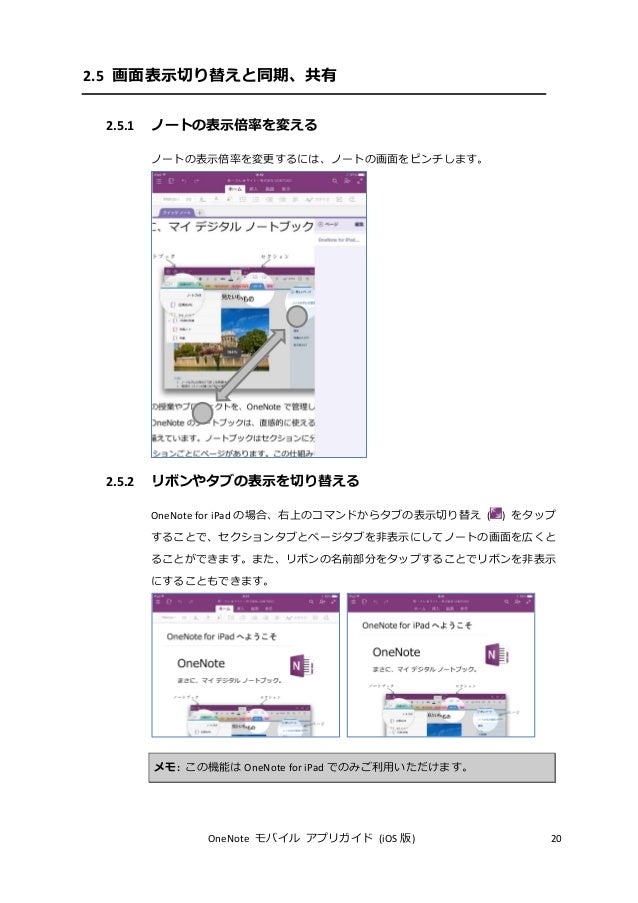The width and height of the screenshot is (638, 903).
Task: Click the heading 2.5.2 リボンやタブの表示を切り替える
Action: pyautogui.click(x=232, y=481)
